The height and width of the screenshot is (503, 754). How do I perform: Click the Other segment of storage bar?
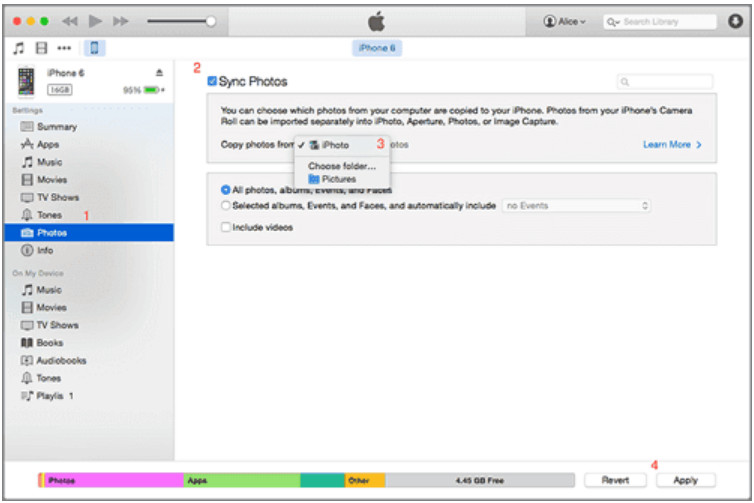(x=365, y=480)
